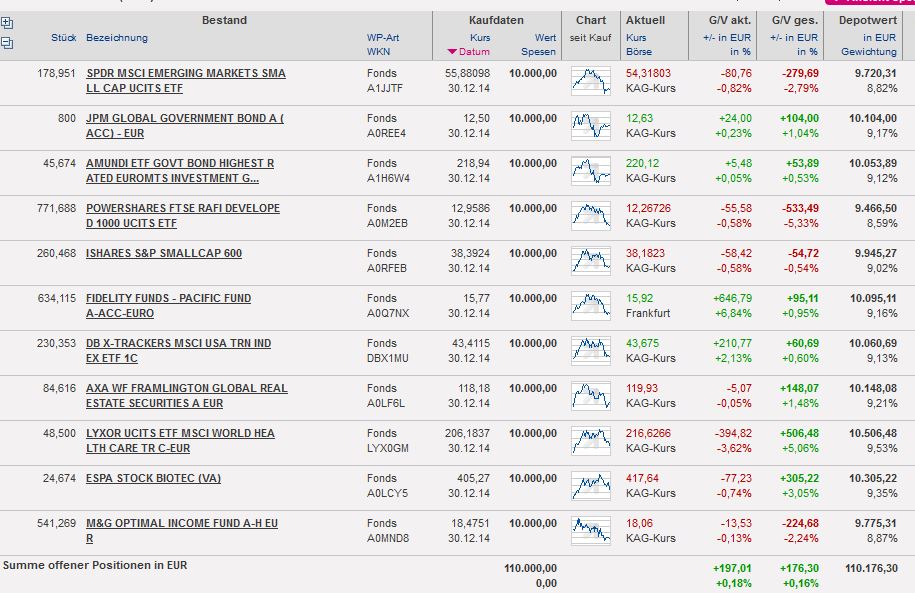
Task: Open the JPM Global Government Bond chart thumbnail
Action: click(590, 125)
